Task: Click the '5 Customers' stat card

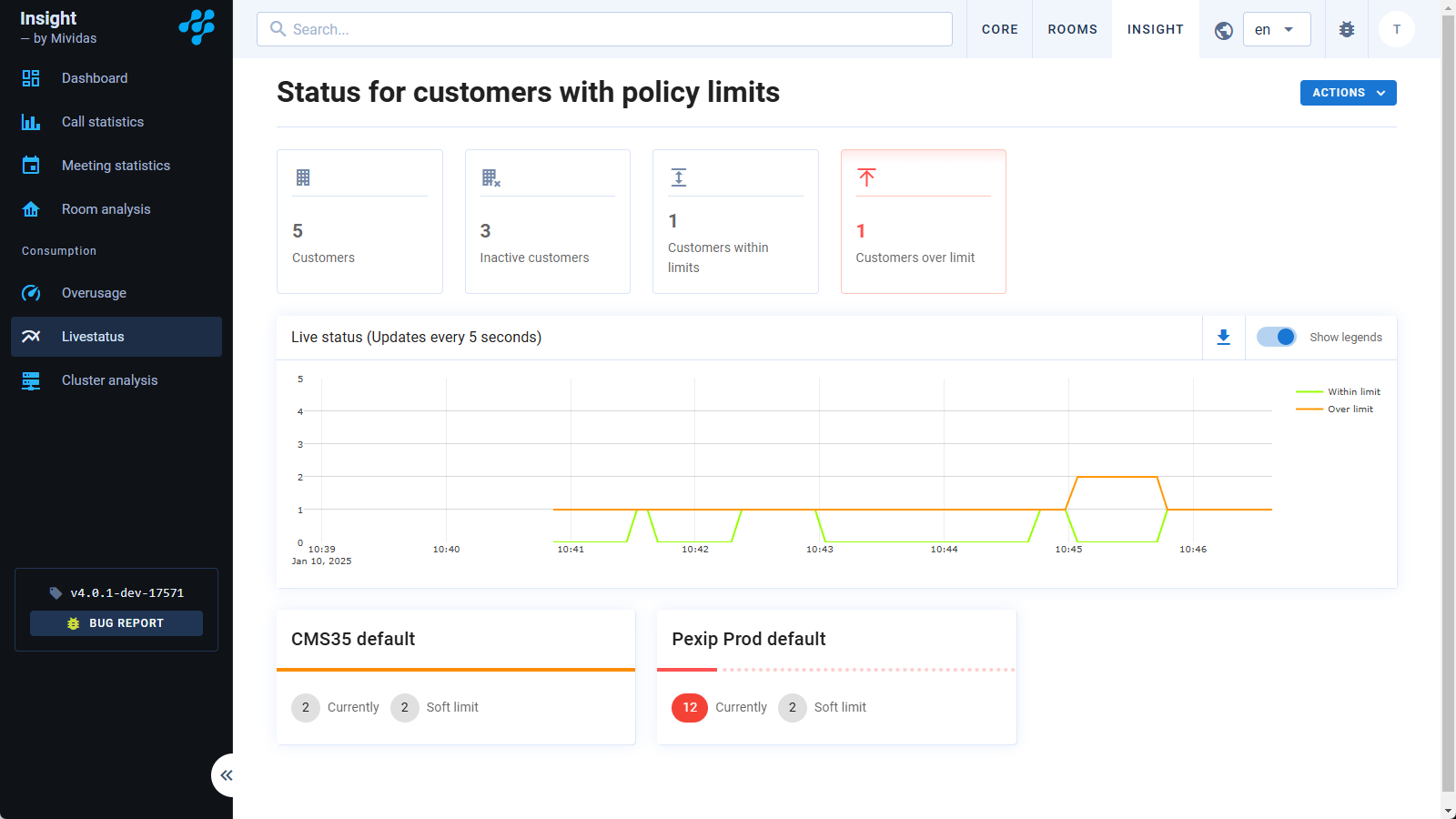Action: pos(359,221)
